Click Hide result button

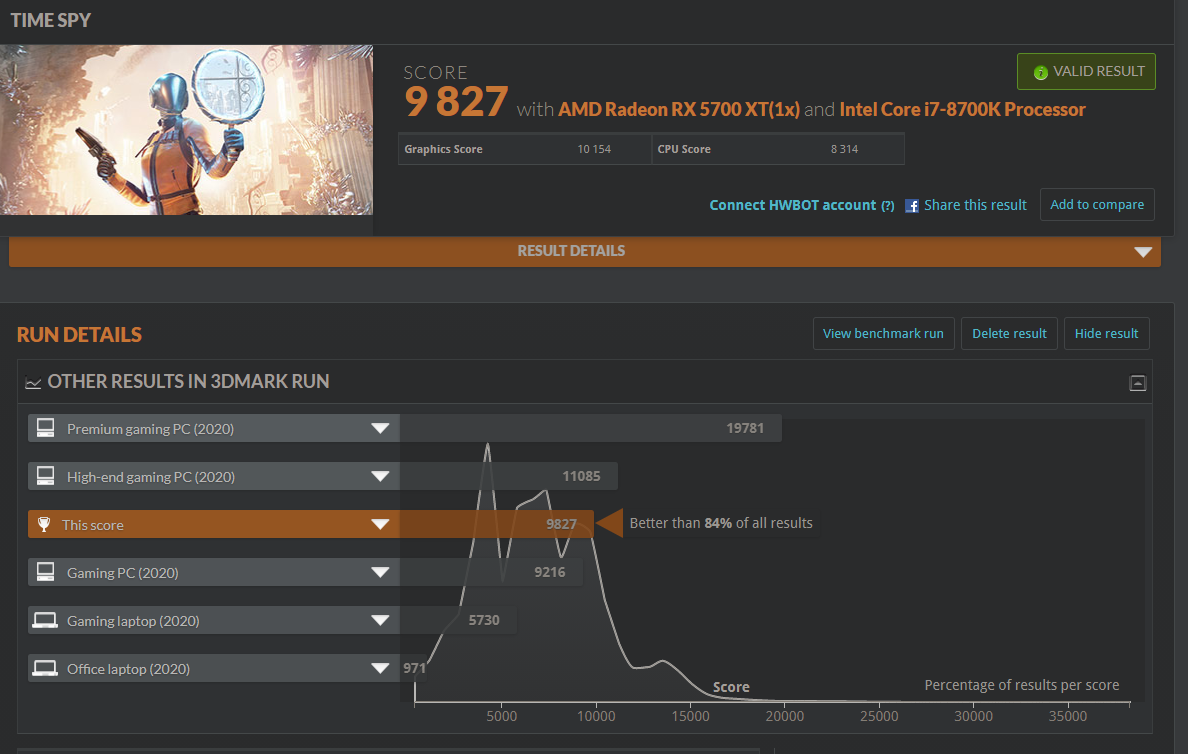(x=1106, y=333)
